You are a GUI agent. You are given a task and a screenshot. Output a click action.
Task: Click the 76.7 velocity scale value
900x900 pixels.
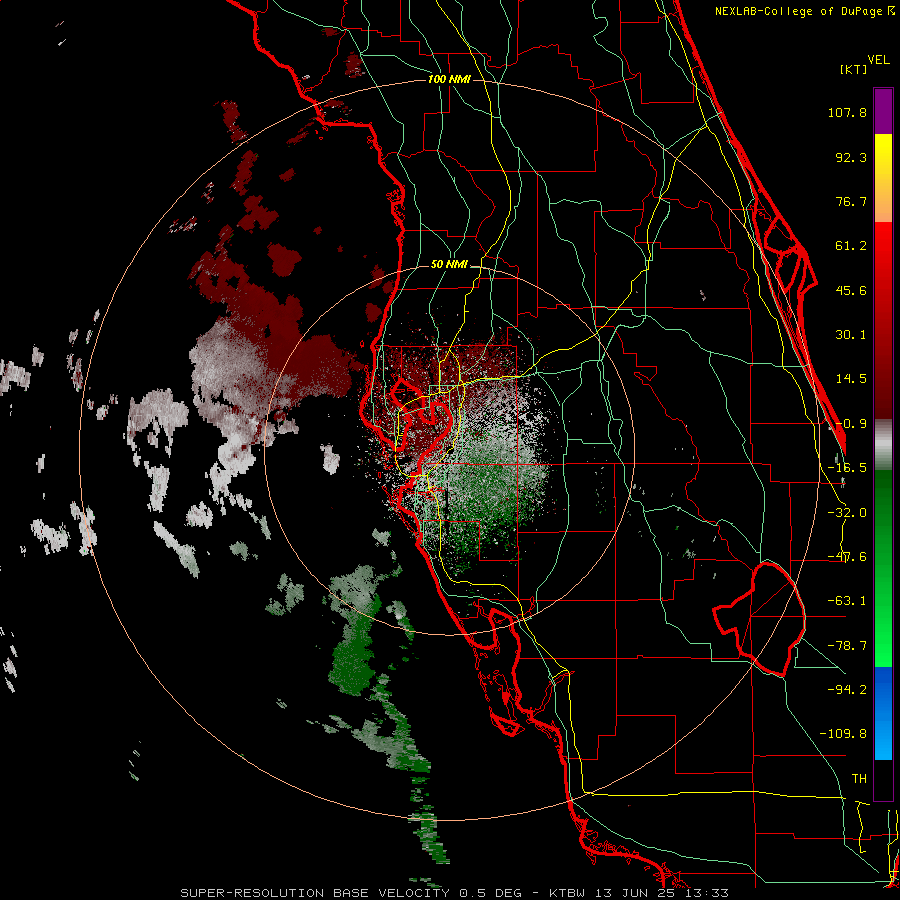pyautogui.click(x=851, y=201)
